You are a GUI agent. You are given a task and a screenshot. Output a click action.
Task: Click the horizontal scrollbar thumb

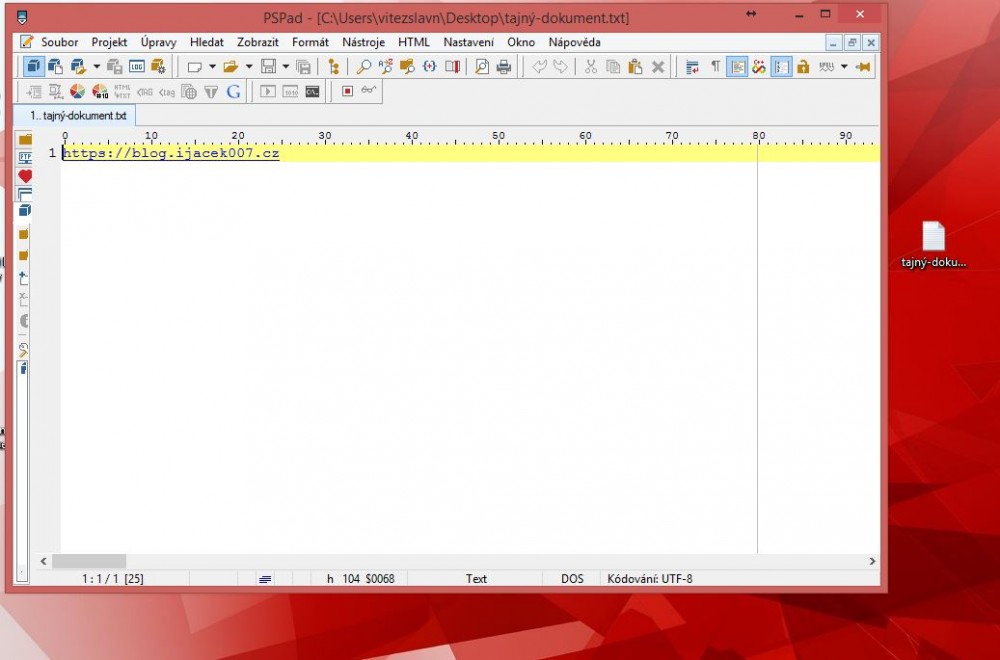click(x=89, y=562)
